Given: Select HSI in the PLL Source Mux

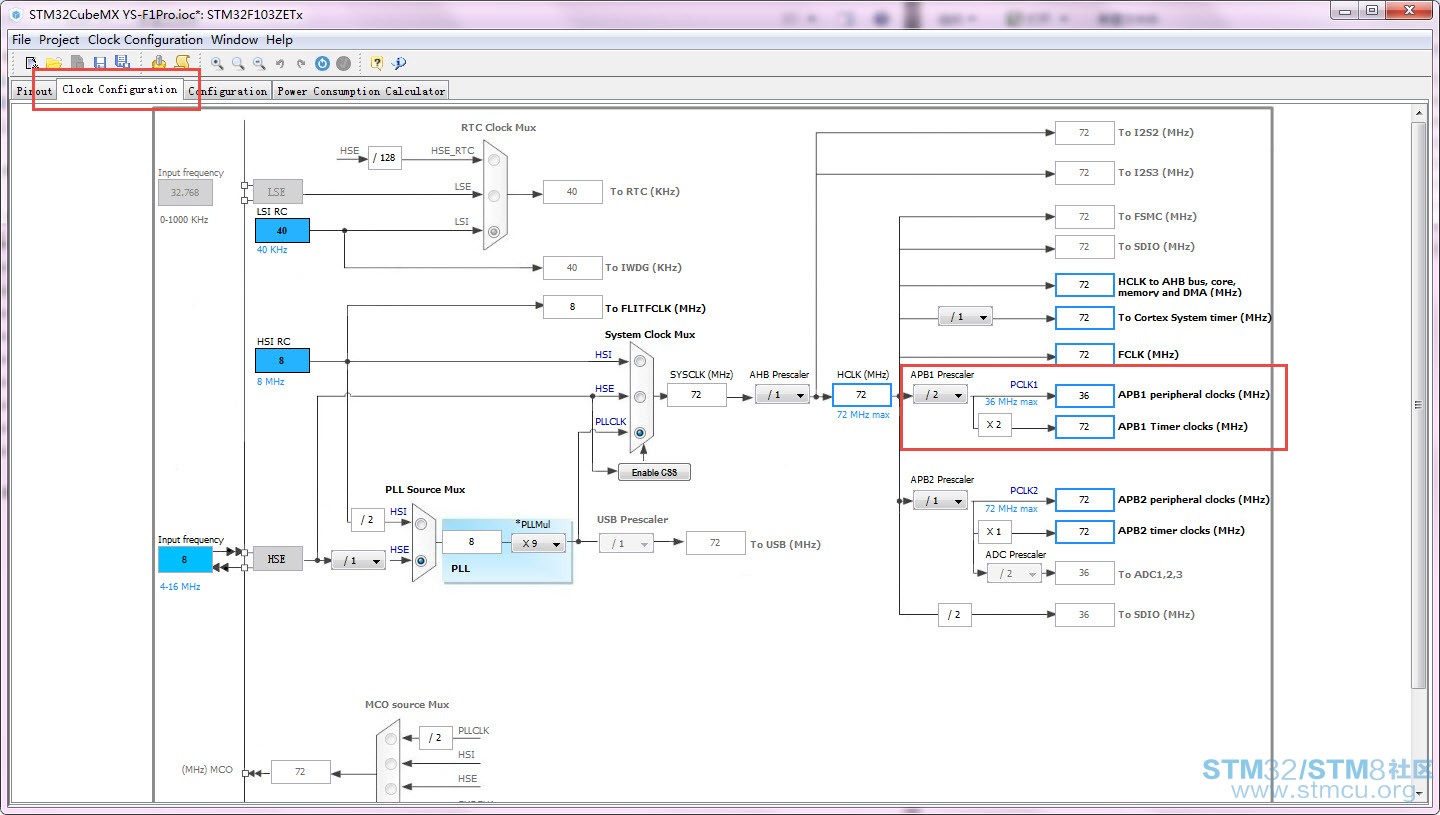Looking at the screenshot, I should [x=421, y=523].
